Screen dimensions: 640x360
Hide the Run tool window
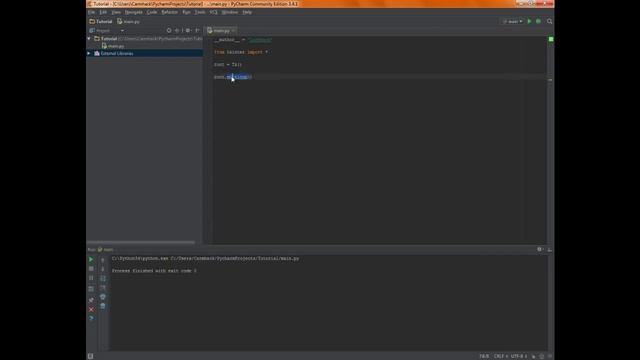pos(549,249)
